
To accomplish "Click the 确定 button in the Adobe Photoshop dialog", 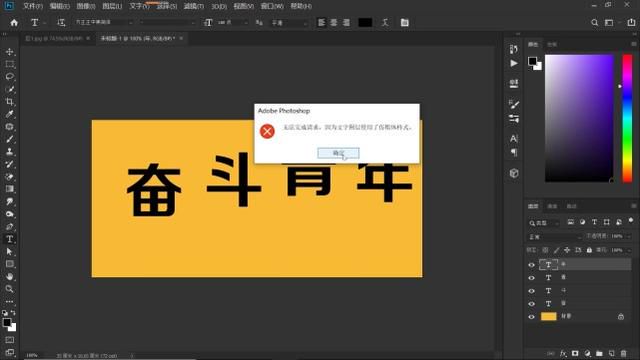I will pos(338,153).
